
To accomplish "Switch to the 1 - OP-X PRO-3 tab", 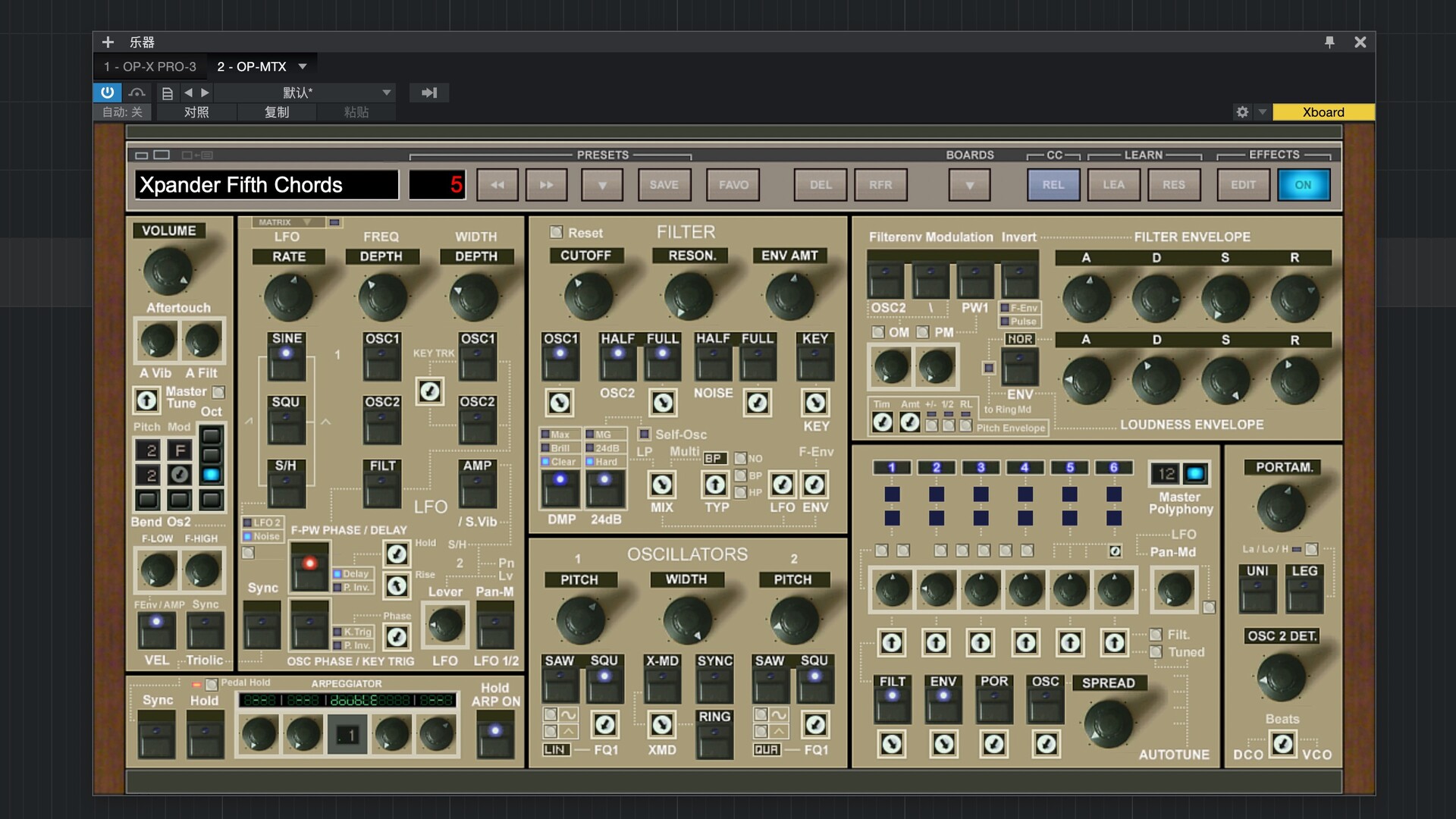I will 150,67.
